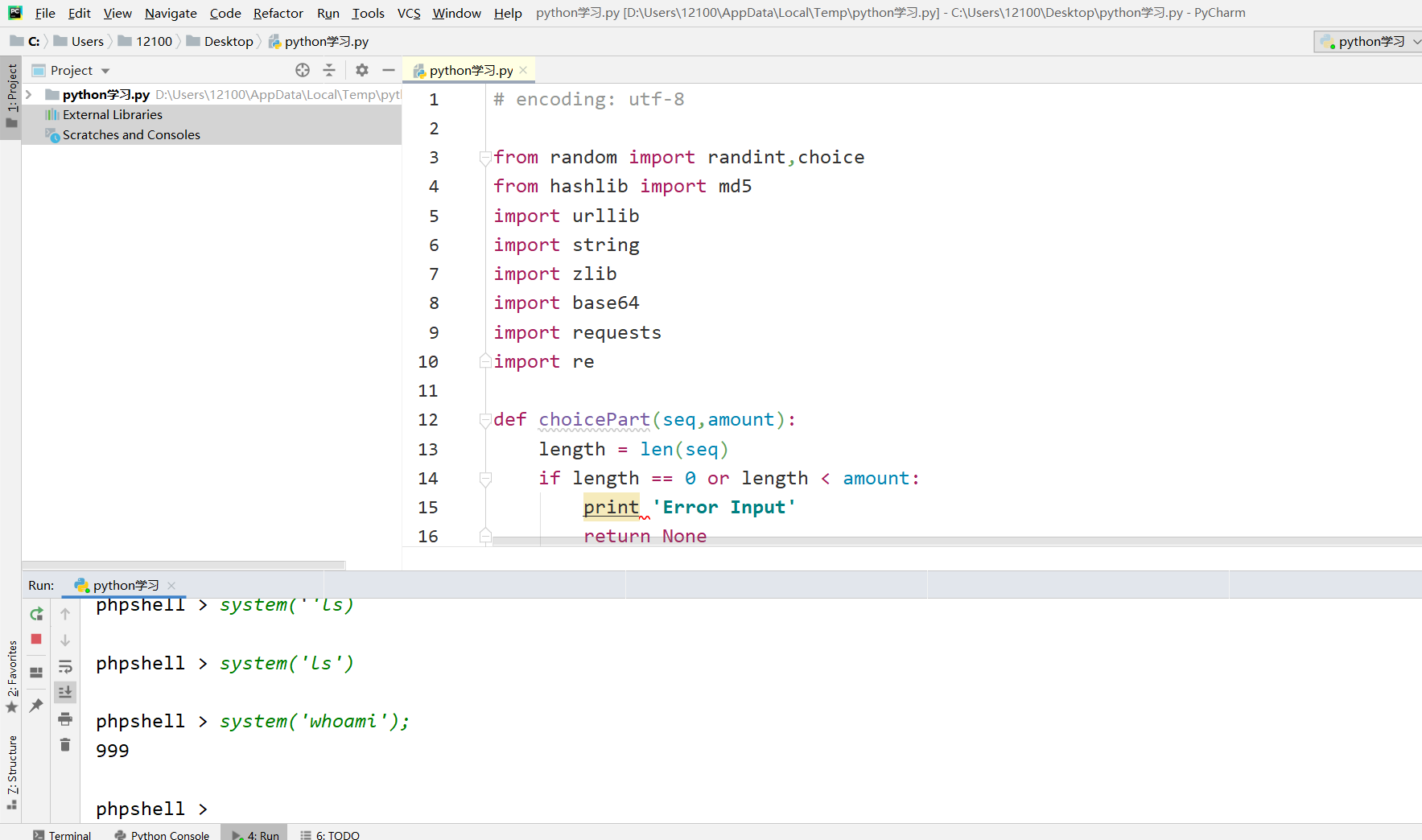Expand the python学习.py project root
The width and height of the screenshot is (1422, 840).
pos(29,94)
